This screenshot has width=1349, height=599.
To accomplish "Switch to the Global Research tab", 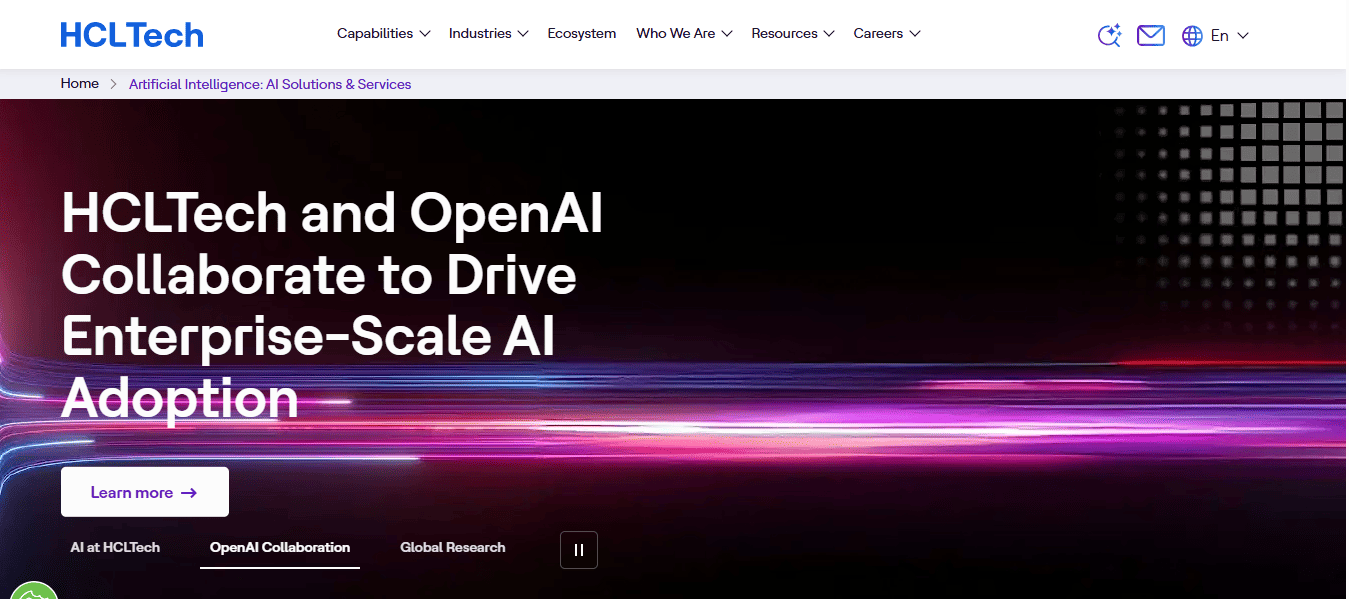I will (x=453, y=548).
